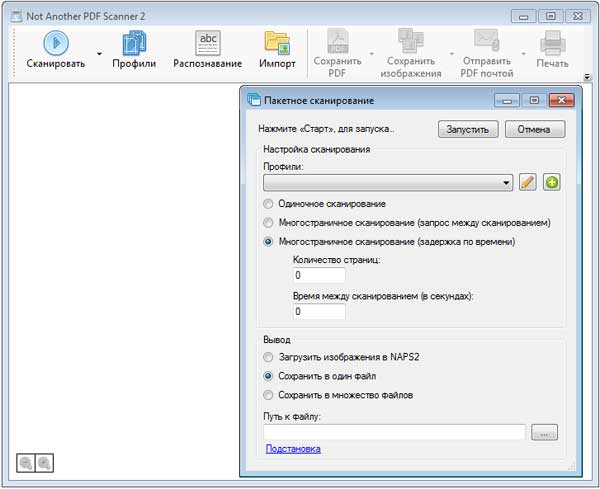Click the Сохранить изображения toolbar icon
600x489 pixels.
point(411,41)
